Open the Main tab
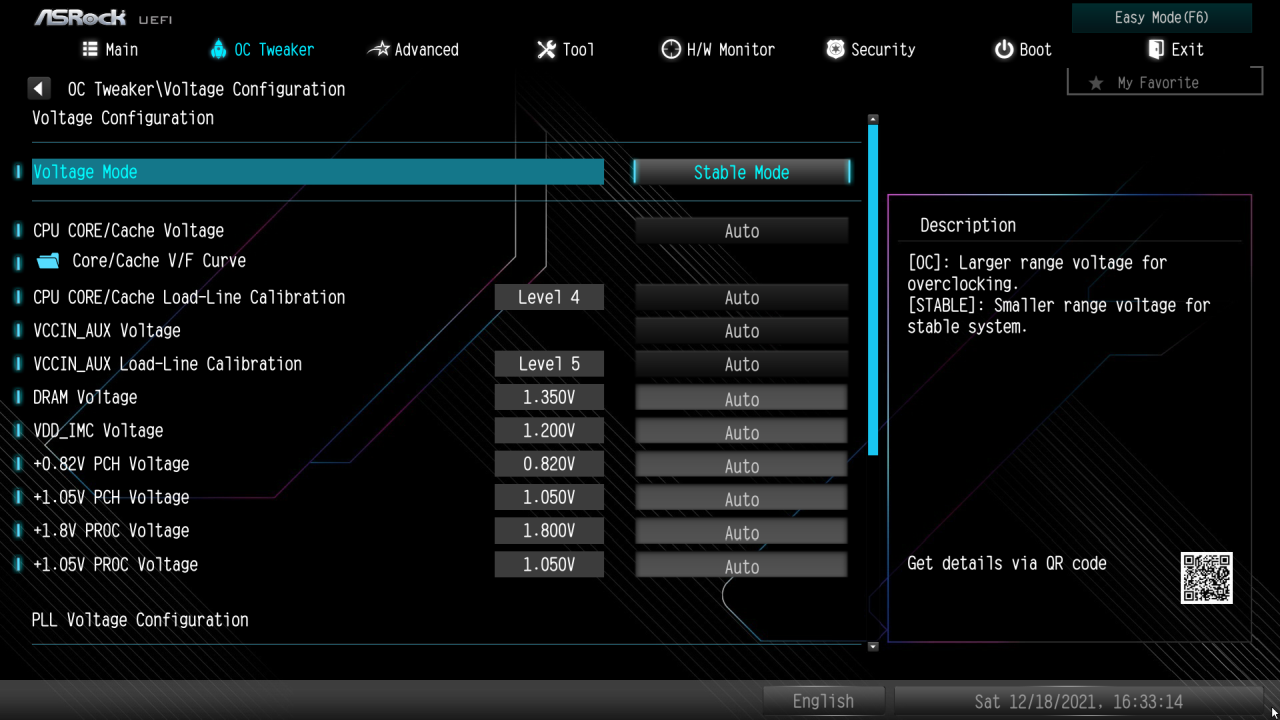This screenshot has height=720, width=1280. pyautogui.click(x=110, y=49)
